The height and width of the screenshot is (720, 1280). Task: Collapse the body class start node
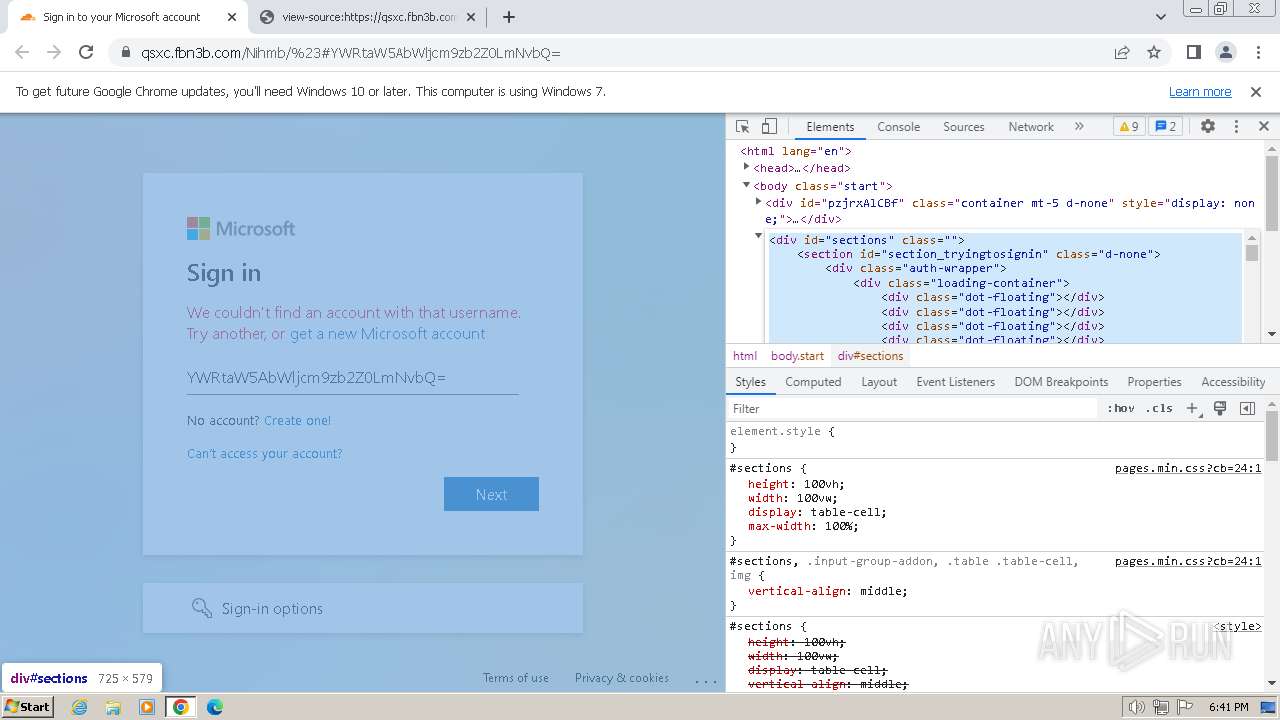pyautogui.click(x=746, y=185)
